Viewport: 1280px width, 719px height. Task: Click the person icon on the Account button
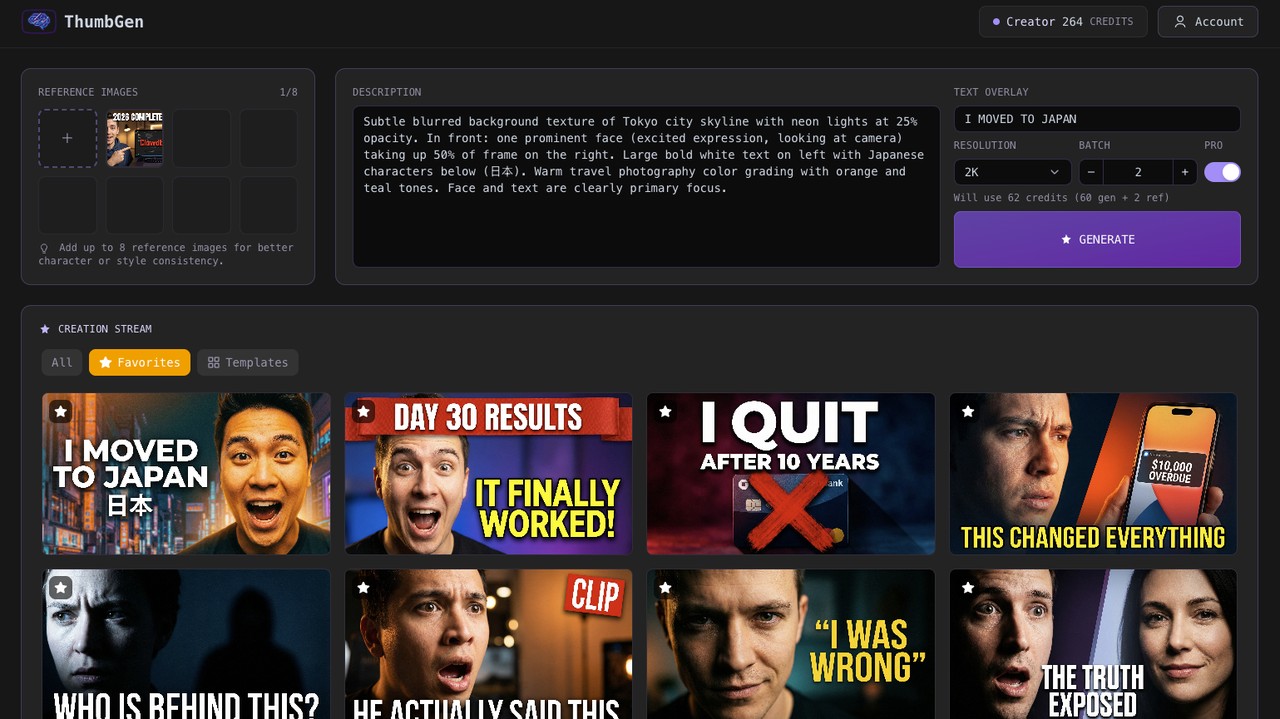[1182, 21]
